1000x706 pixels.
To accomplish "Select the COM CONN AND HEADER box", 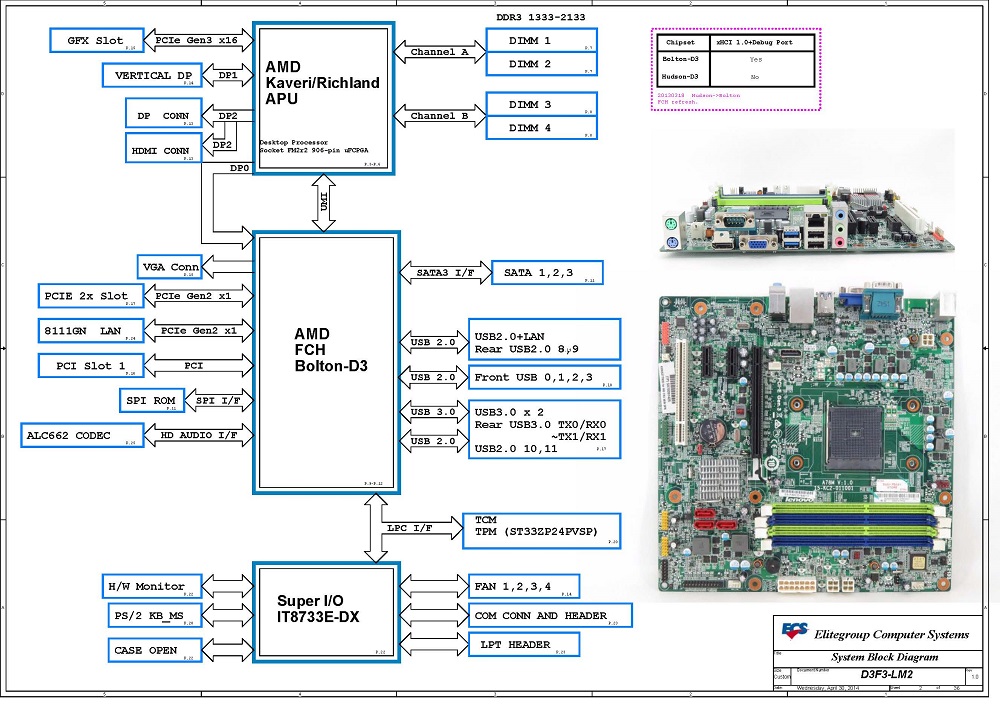I will [x=550, y=615].
